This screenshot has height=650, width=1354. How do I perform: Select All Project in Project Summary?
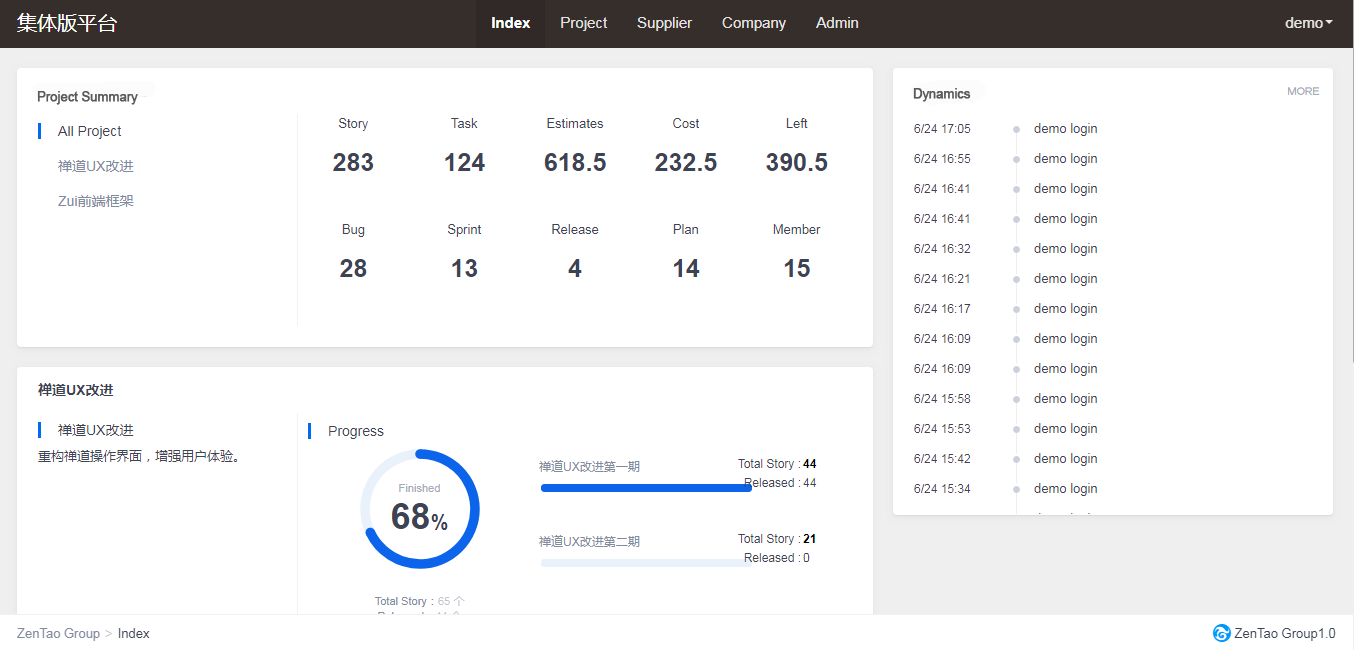tap(90, 131)
